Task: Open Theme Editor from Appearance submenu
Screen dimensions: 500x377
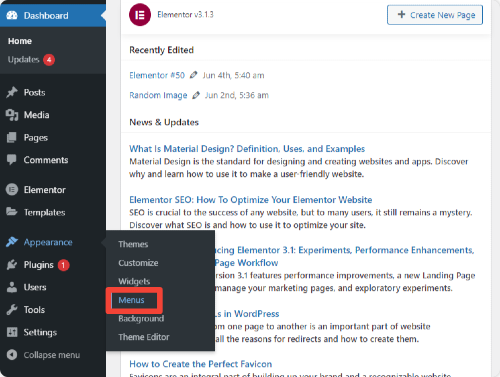Action: coord(144,337)
